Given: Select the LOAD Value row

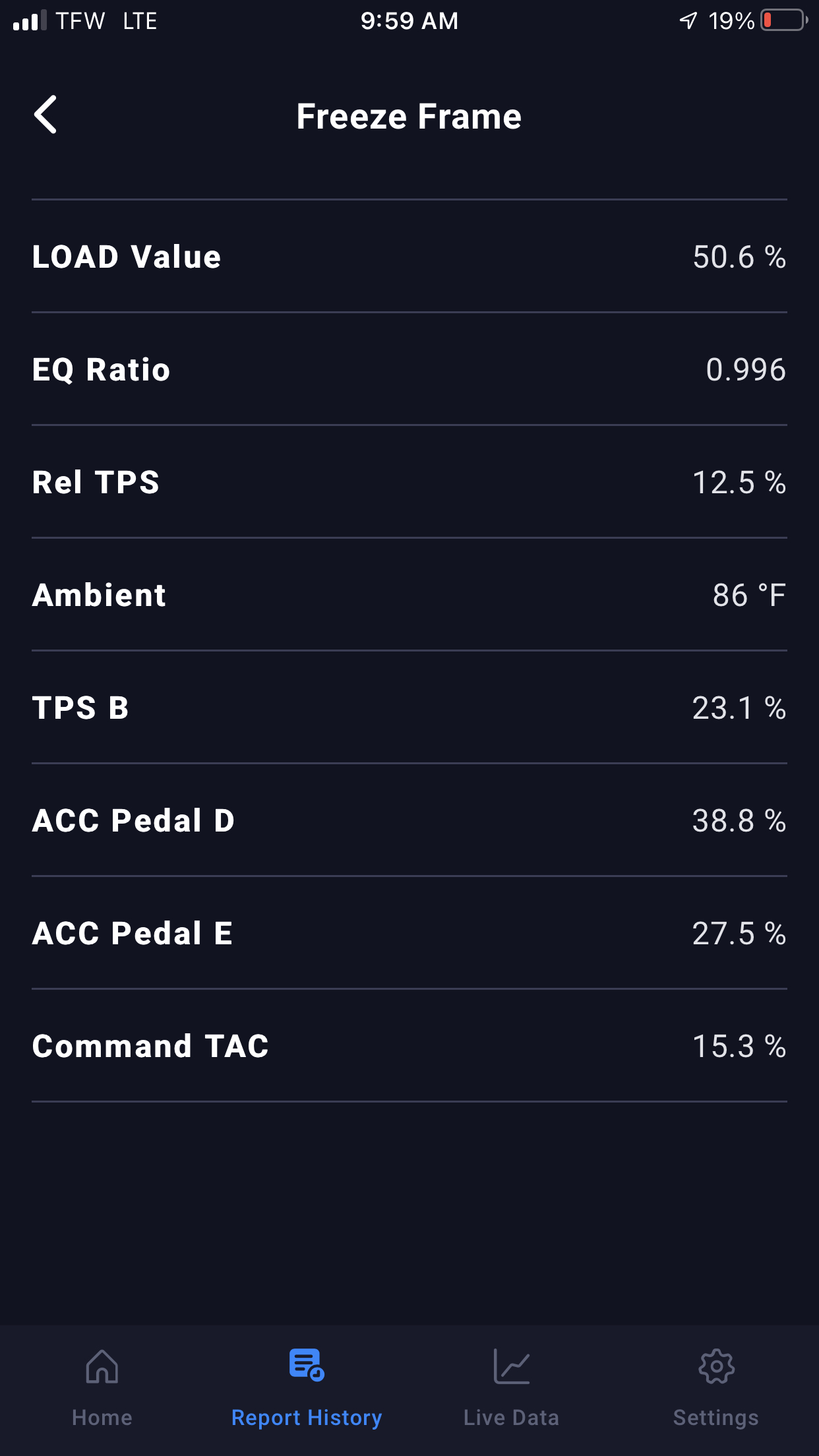Looking at the screenshot, I should (x=409, y=257).
